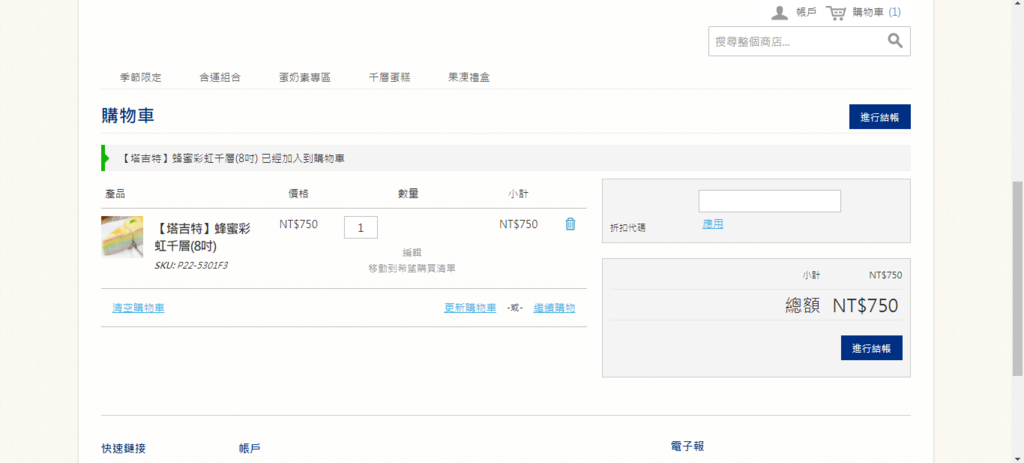Click 電子報 footer heading
Viewport: 1024px width, 463px height.
click(687, 447)
